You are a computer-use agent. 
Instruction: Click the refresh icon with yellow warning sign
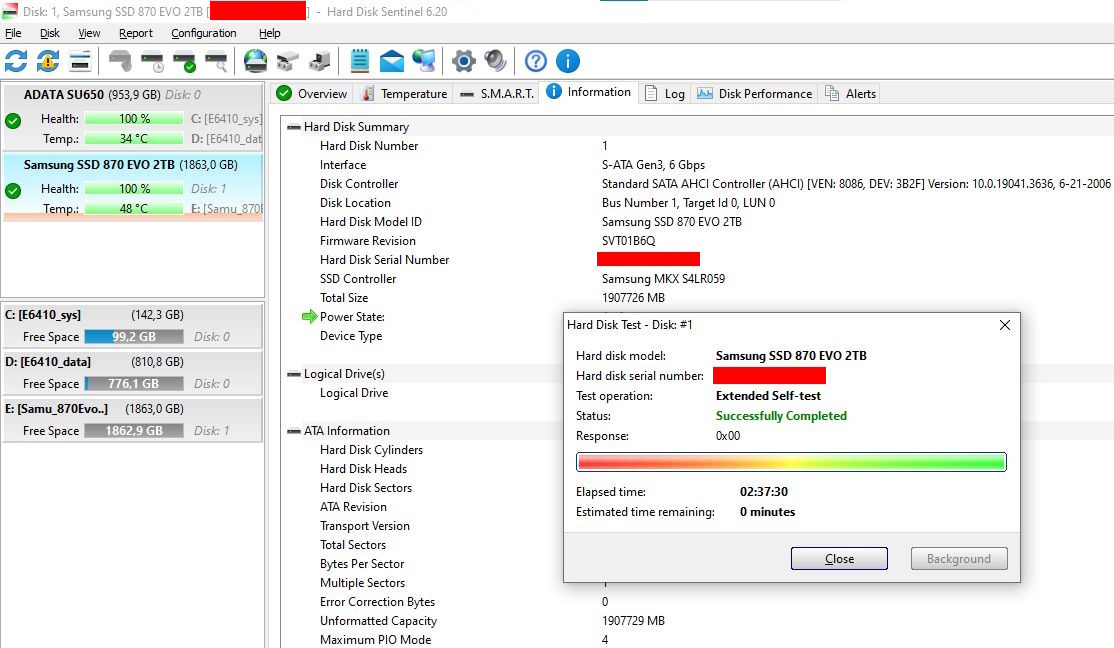pos(48,61)
